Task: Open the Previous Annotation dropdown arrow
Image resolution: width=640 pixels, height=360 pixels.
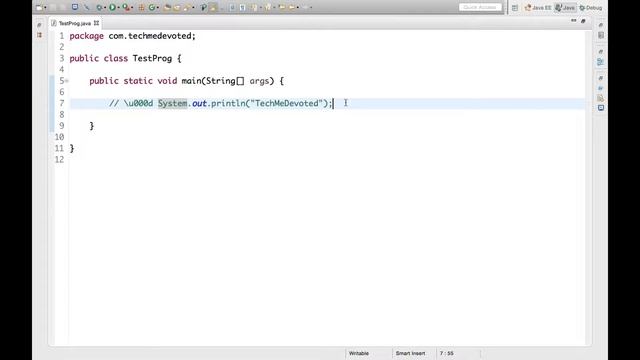Action: [274, 7]
